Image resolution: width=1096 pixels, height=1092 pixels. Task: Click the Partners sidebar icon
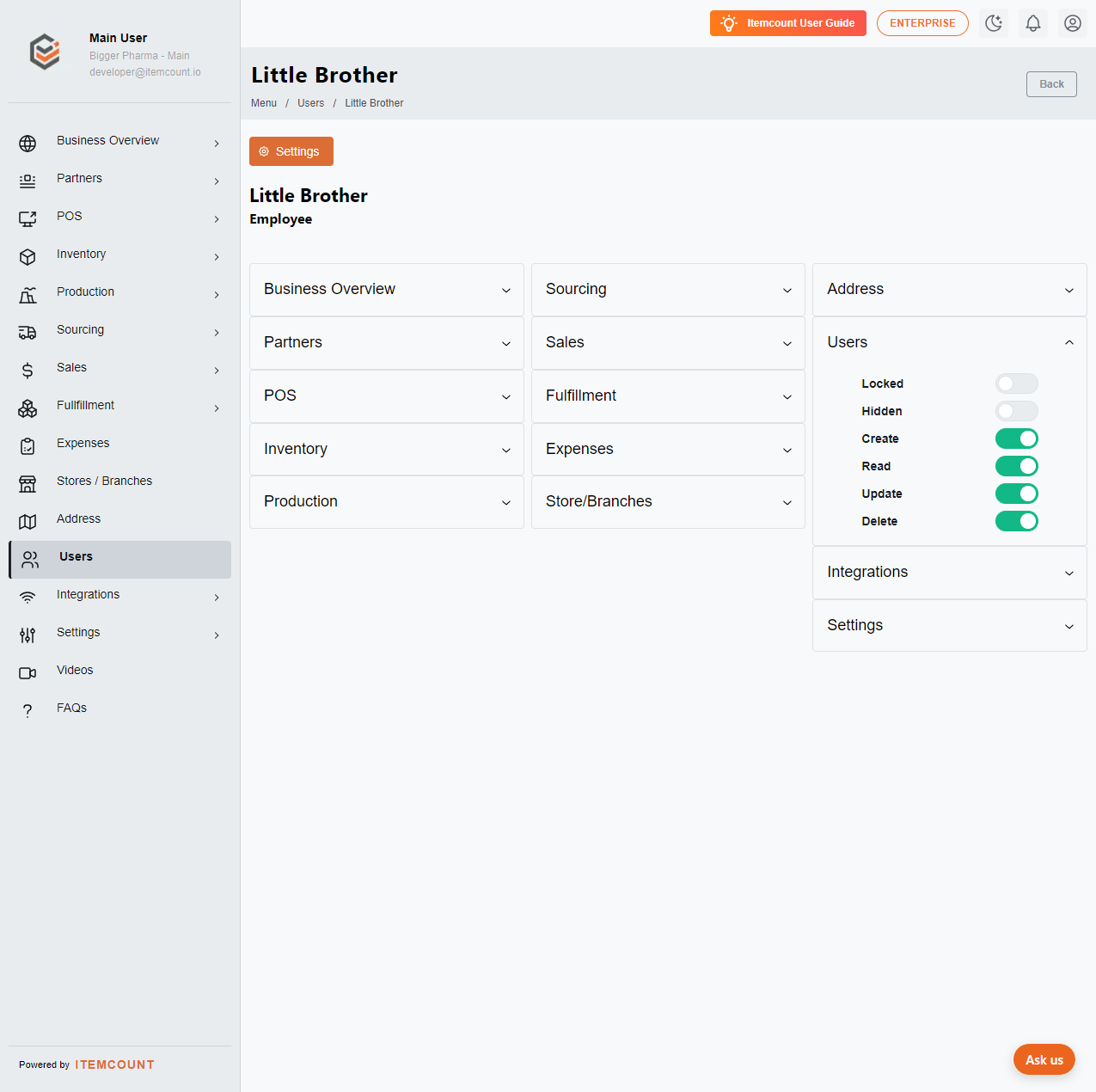(28, 181)
